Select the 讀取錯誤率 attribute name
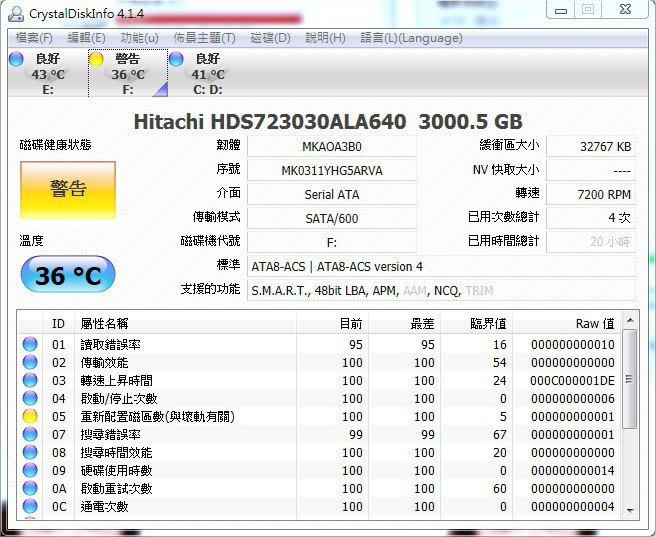656x537 pixels. (x=110, y=345)
